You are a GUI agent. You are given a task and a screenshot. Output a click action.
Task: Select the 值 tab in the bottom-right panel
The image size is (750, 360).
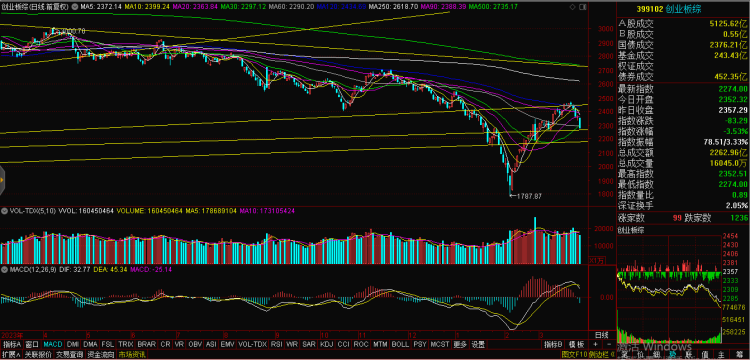coord(705,355)
